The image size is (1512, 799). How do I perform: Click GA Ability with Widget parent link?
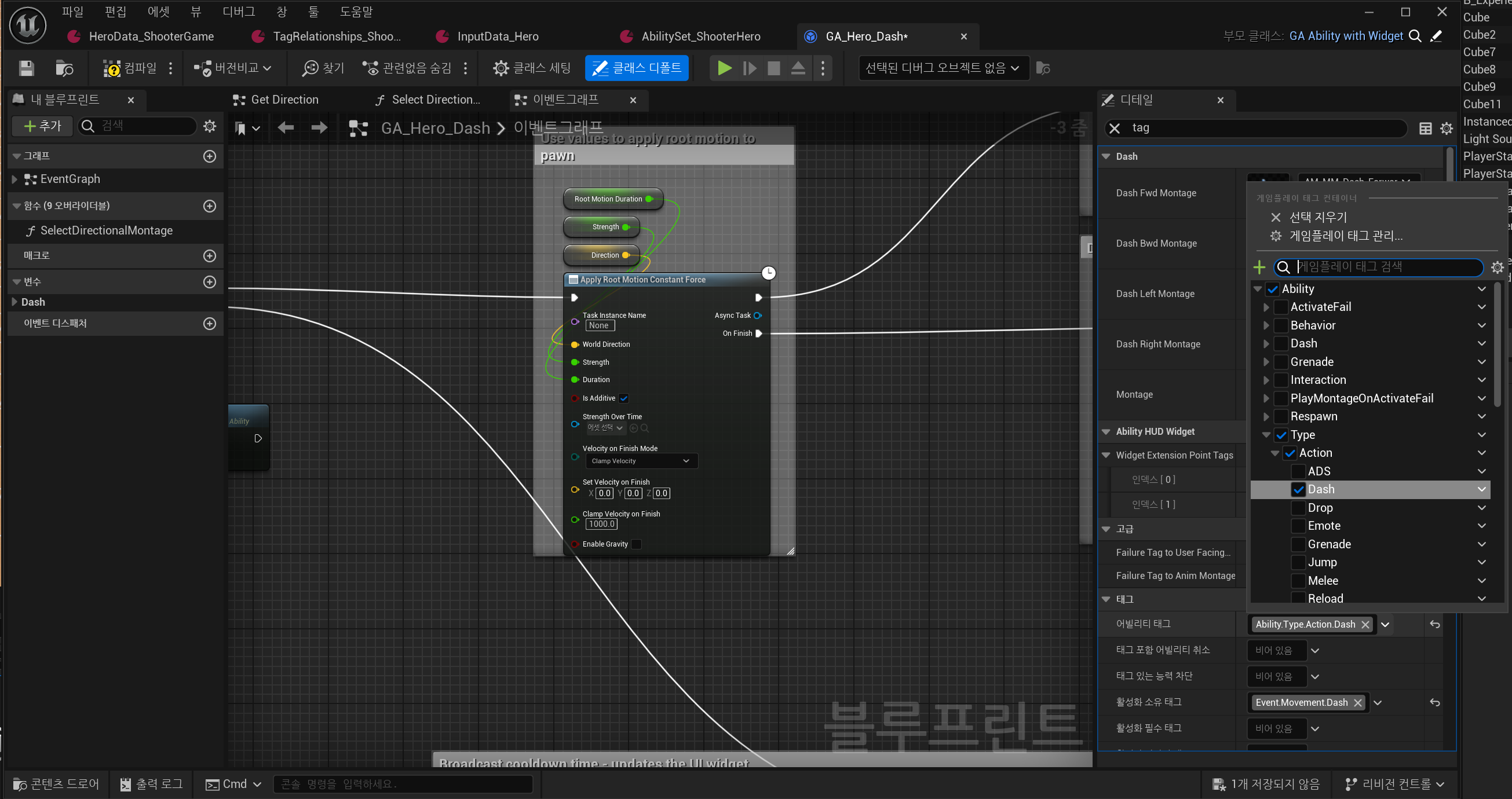(1346, 36)
